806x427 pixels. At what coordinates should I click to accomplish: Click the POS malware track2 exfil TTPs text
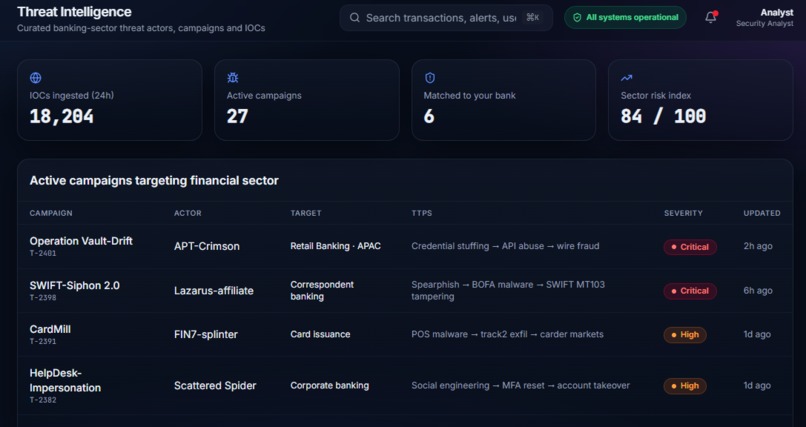pos(507,334)
